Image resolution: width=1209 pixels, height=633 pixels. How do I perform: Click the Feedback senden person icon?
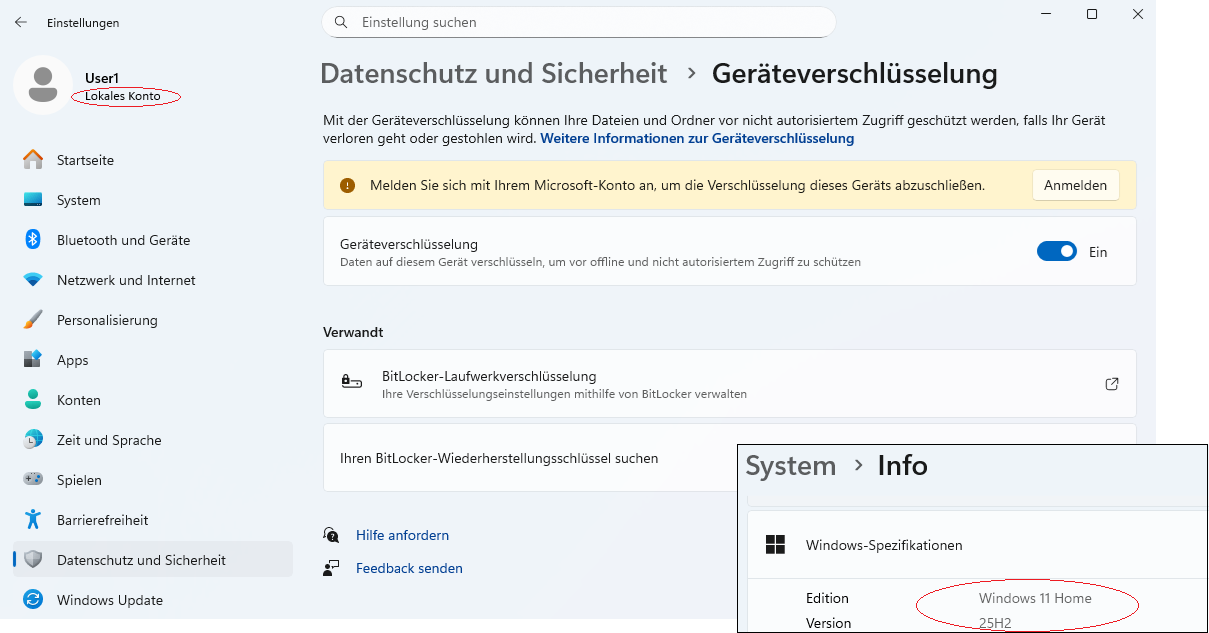point(331,568)
